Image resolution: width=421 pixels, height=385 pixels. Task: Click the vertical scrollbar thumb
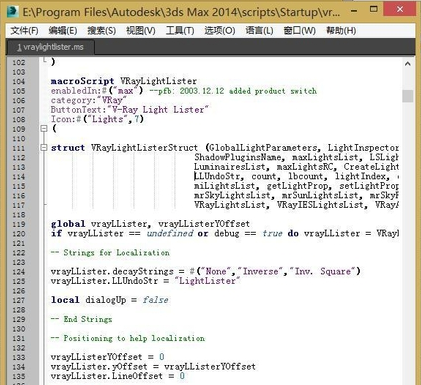(407, 96)
